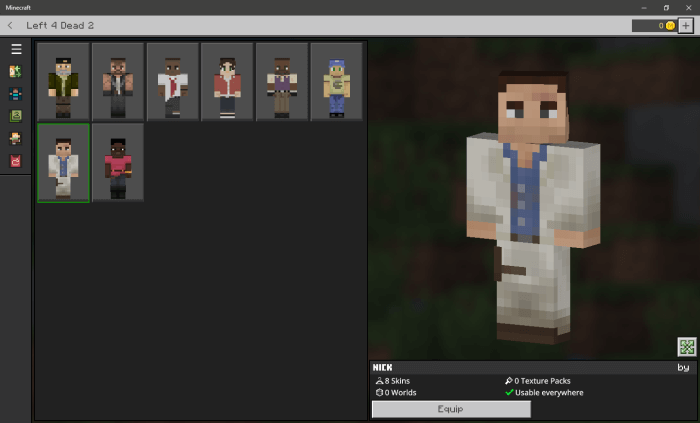Click the teal character icon in the sidebar
This screenshot has width=700, height=423.
click(16, 94)
